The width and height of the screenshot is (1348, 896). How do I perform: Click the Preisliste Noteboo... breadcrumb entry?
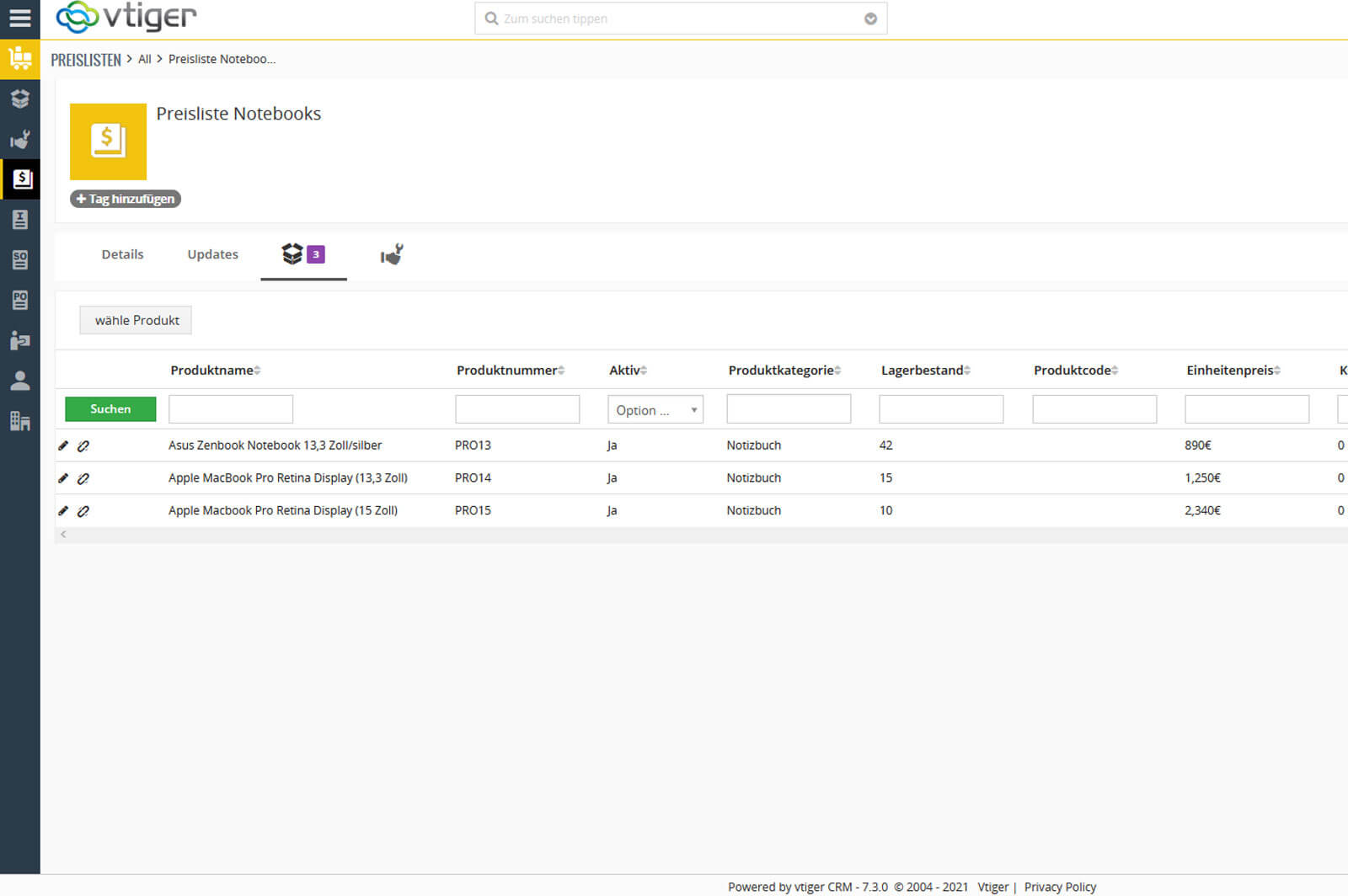coord(222,59)
